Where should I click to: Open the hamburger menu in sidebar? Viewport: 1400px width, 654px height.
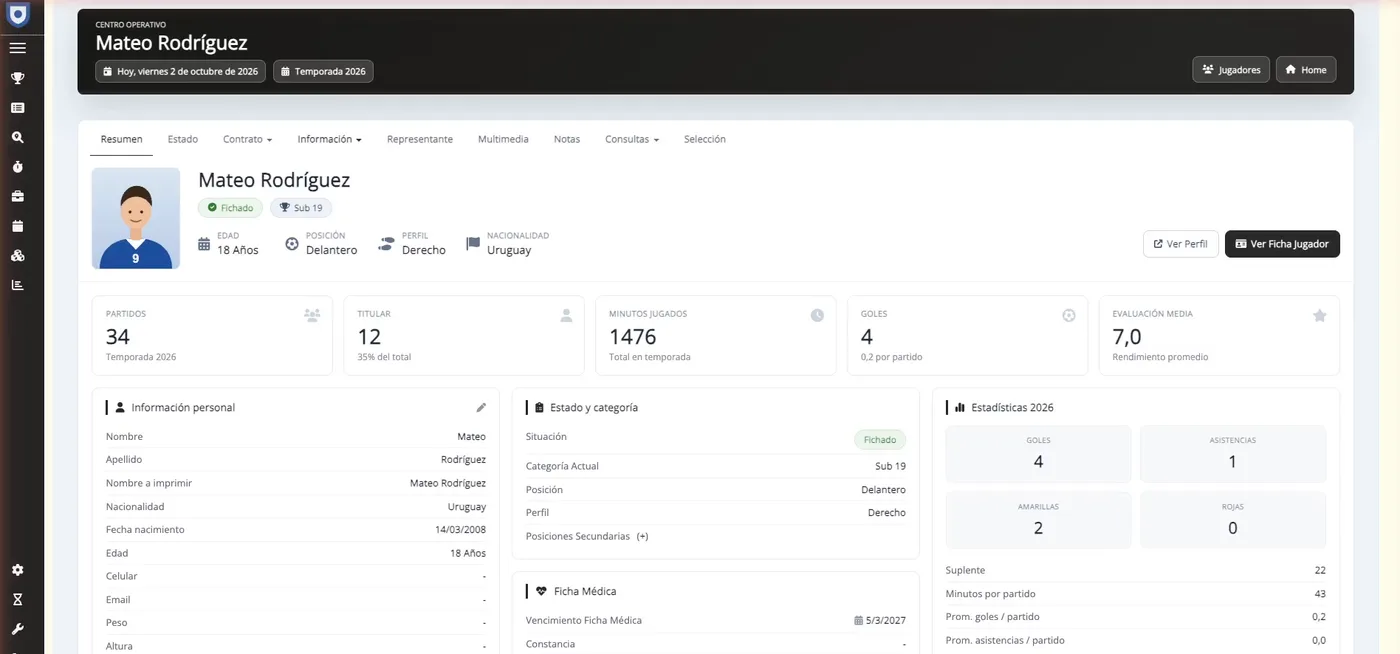(17, 48)
